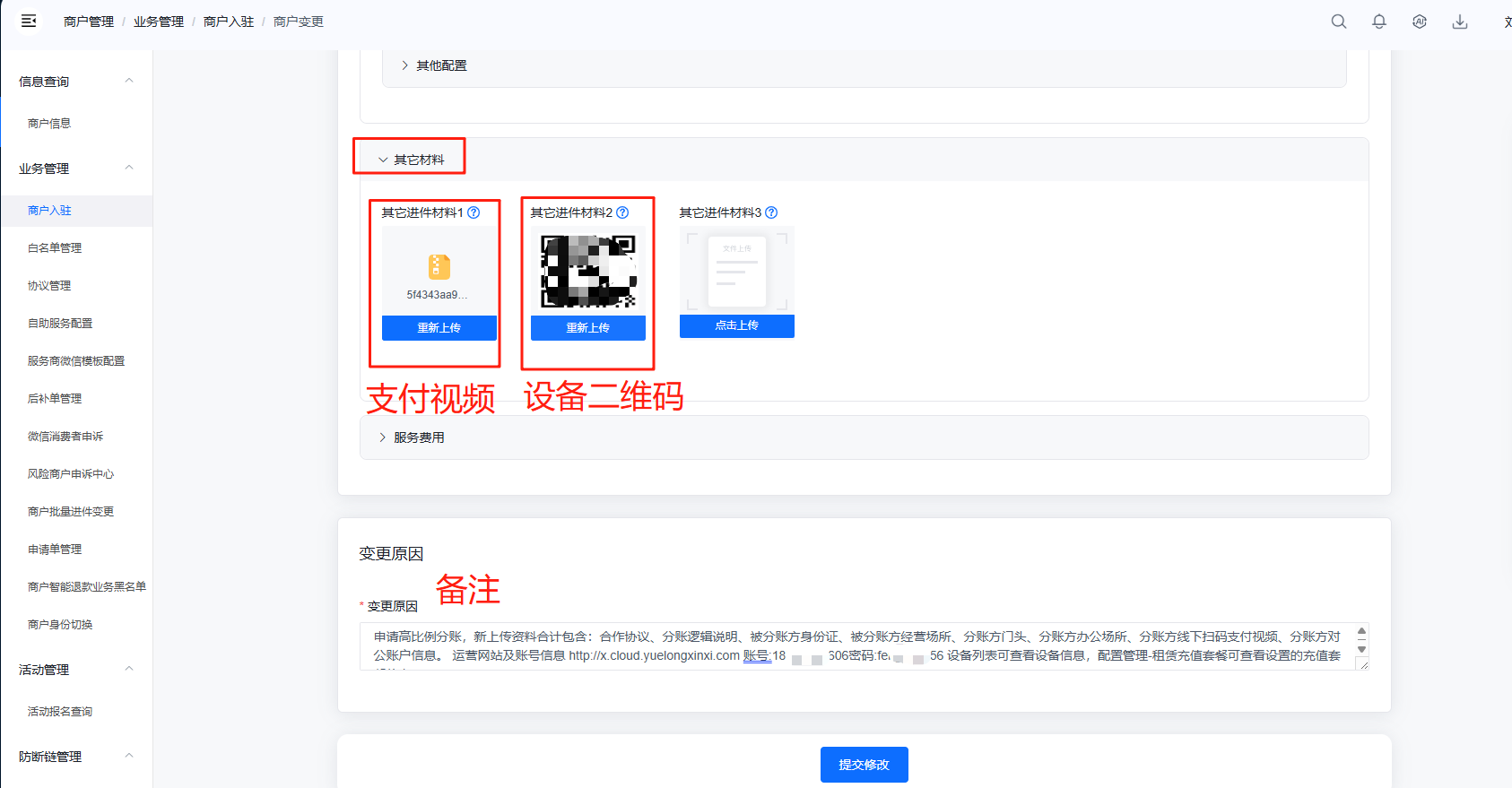Viewport: 1512px width, 788px height.
Task: Select the 变更原因 section heading
Action: [x=391, y=554]
